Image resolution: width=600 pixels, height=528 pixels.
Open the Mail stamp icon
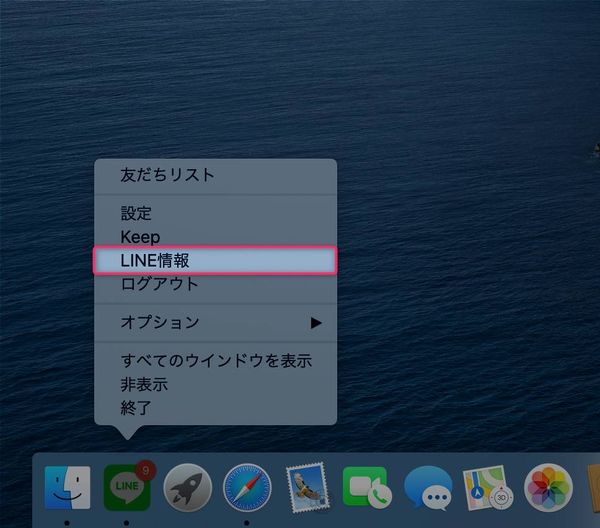(x=307, y=487)
